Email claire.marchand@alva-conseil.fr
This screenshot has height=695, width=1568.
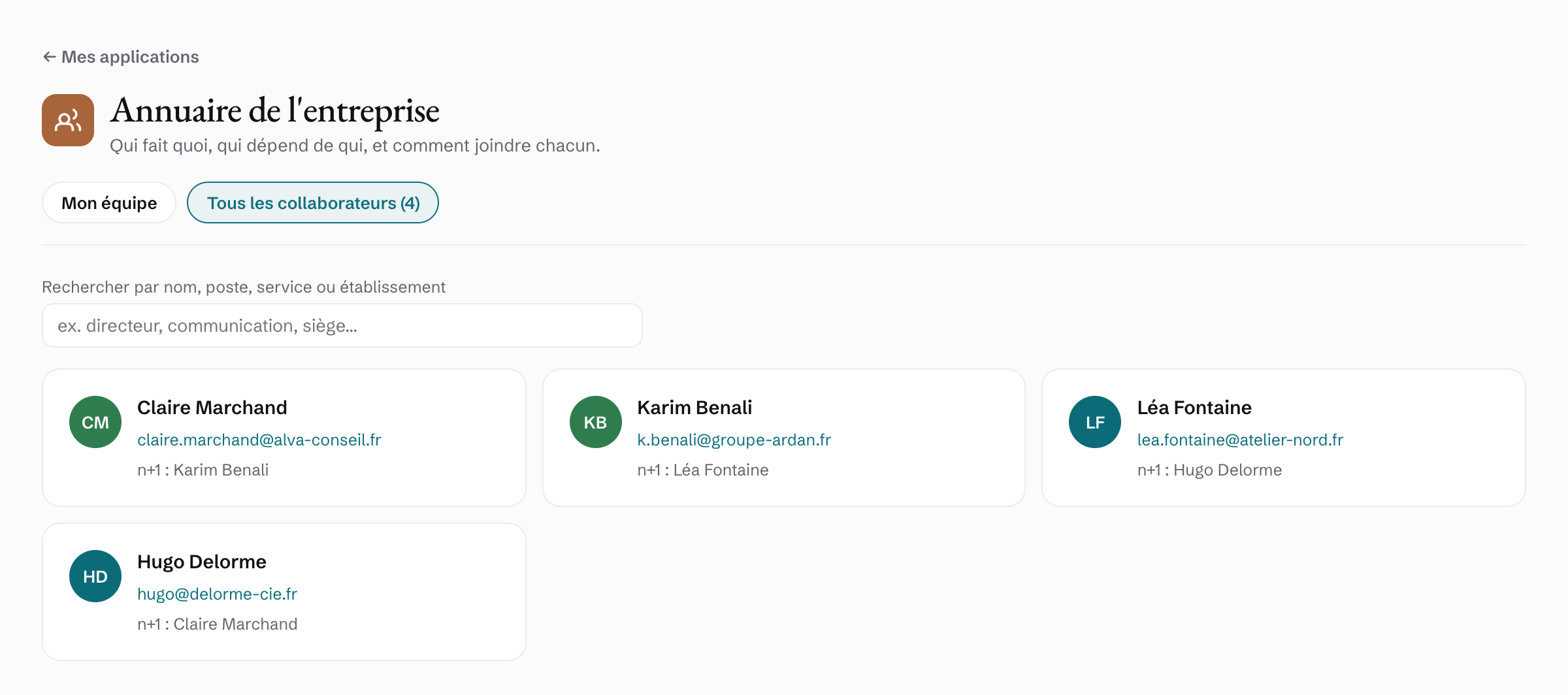(259, 440)
